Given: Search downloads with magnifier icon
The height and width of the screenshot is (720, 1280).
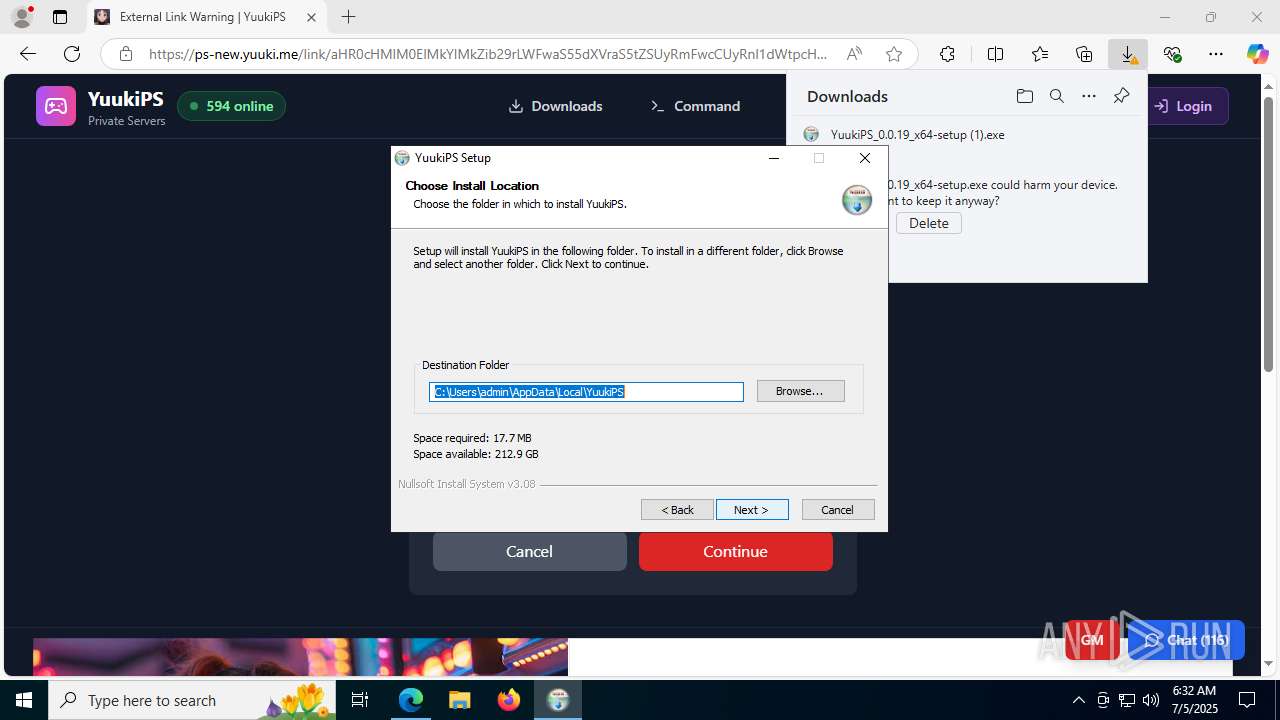Looking at the screenshot, I should point(1057,96).
